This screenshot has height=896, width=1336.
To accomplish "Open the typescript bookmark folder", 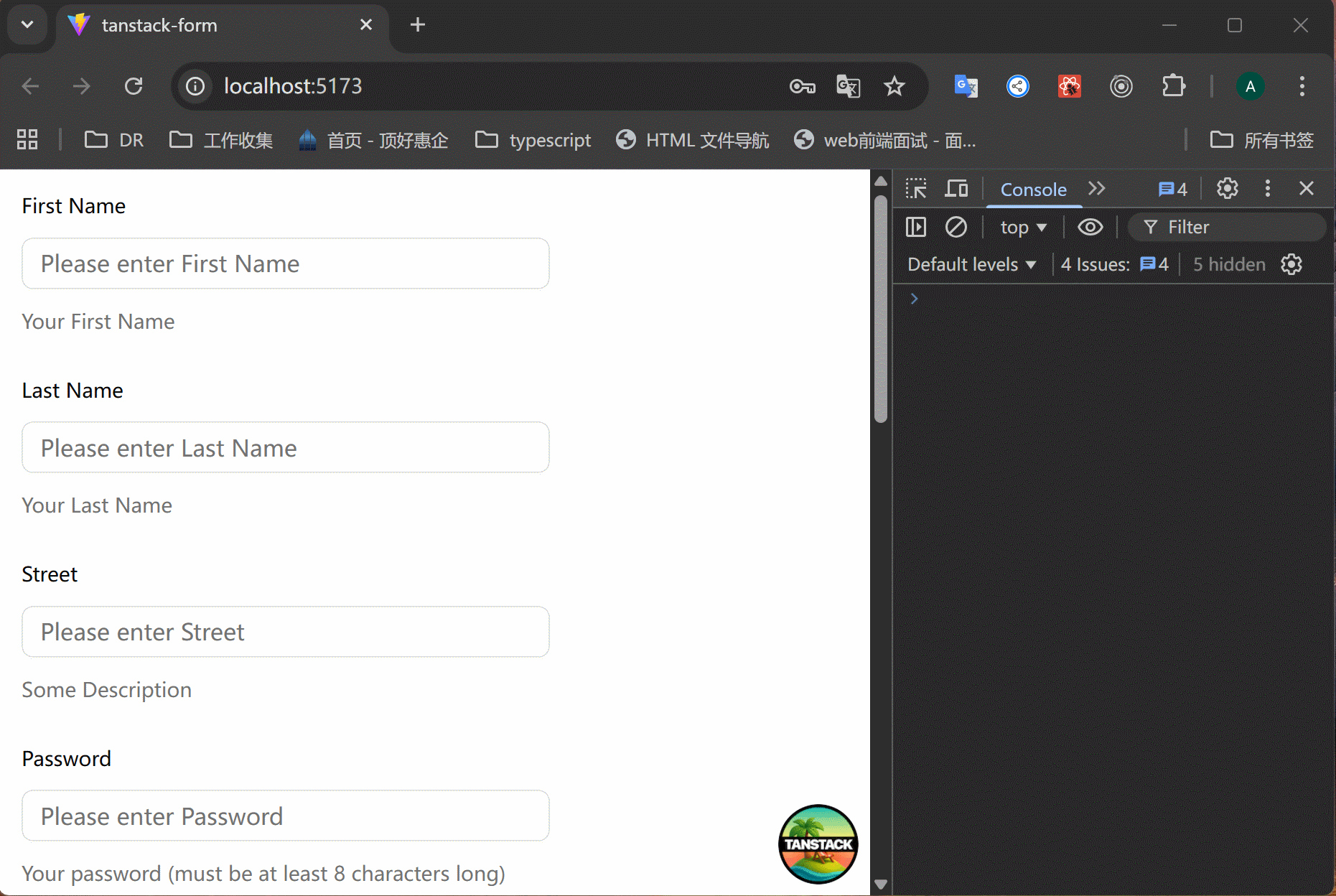I will click(533, 140).
